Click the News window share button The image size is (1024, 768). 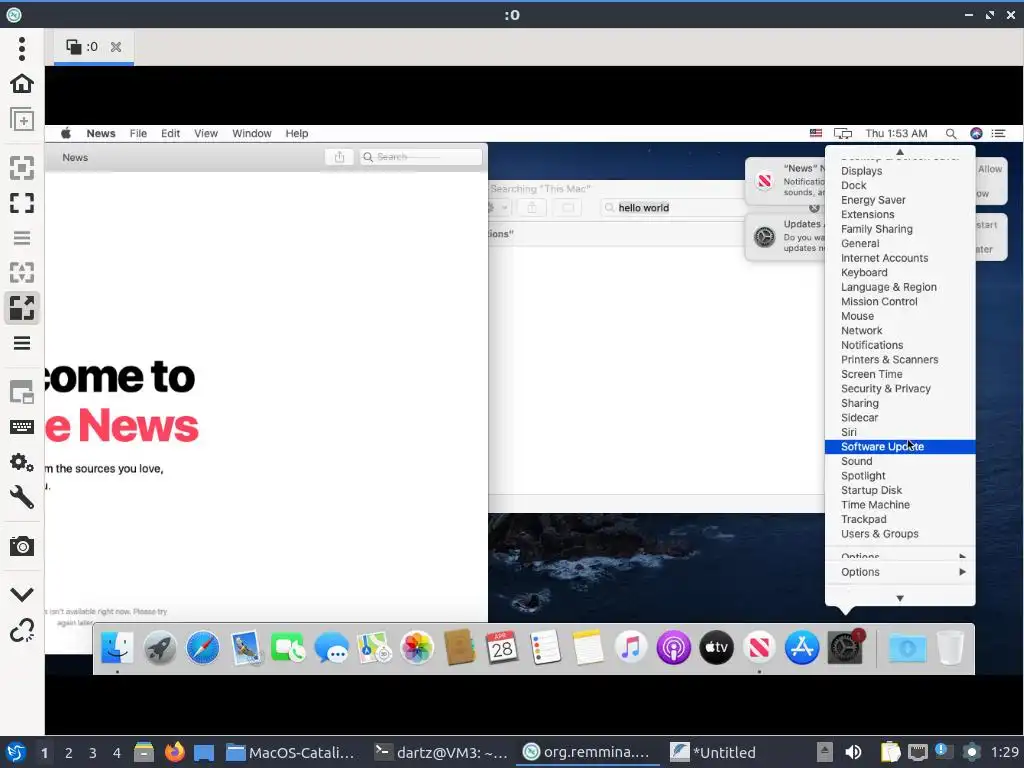(x=340, y=157)
